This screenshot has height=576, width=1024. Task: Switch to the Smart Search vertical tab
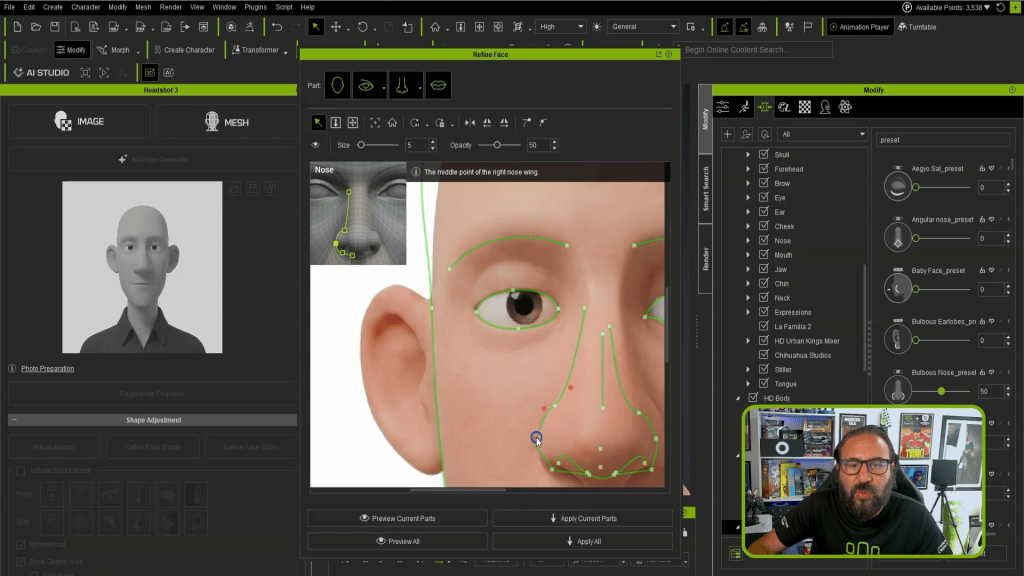pos(705,188)
